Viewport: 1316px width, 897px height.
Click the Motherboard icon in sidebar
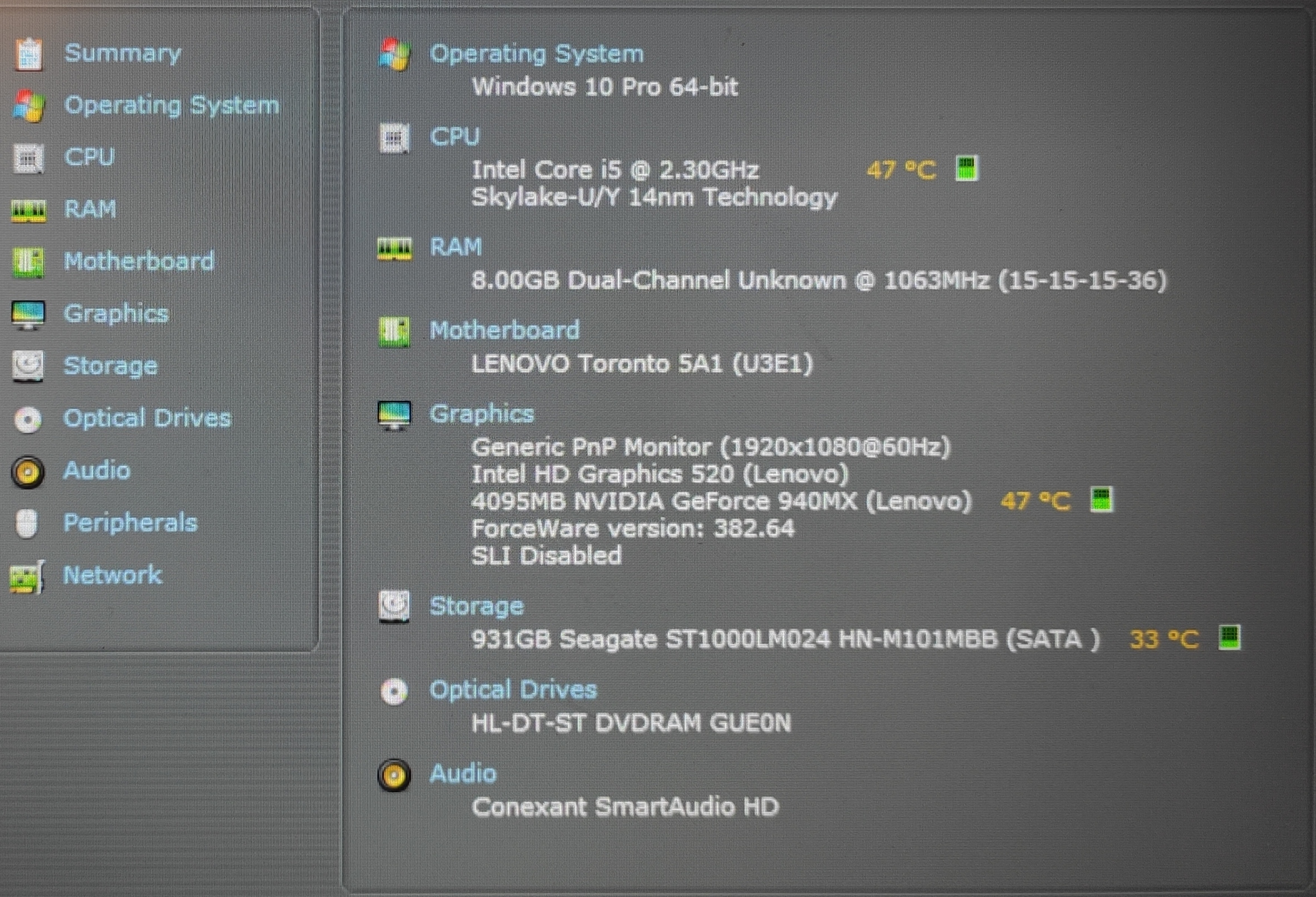(28, 262)
